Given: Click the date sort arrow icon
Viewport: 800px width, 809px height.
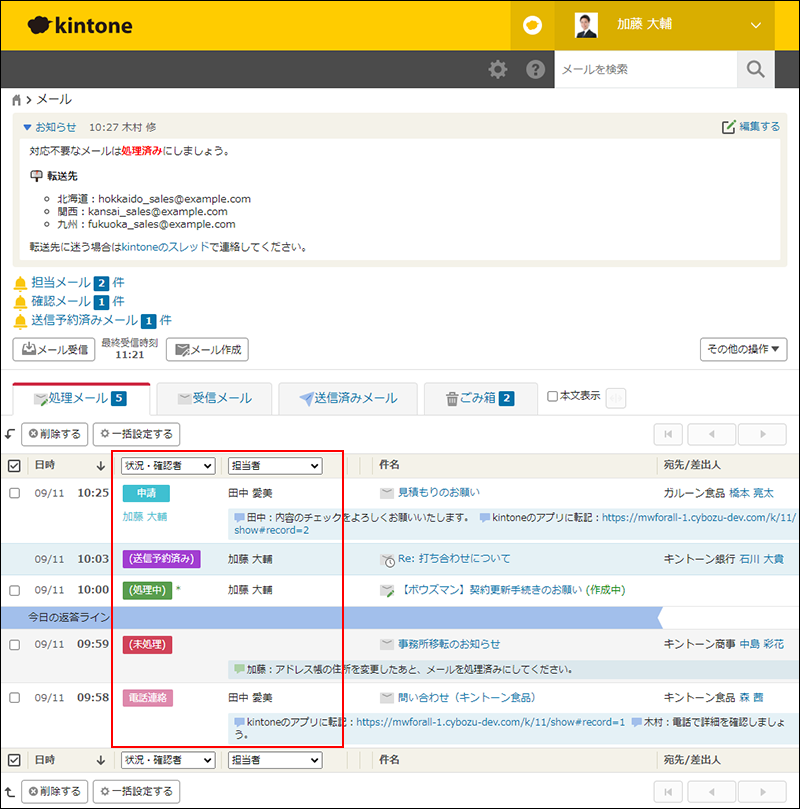Looking at the screenshot, I should pyautogui.click(x=100, y=466).
